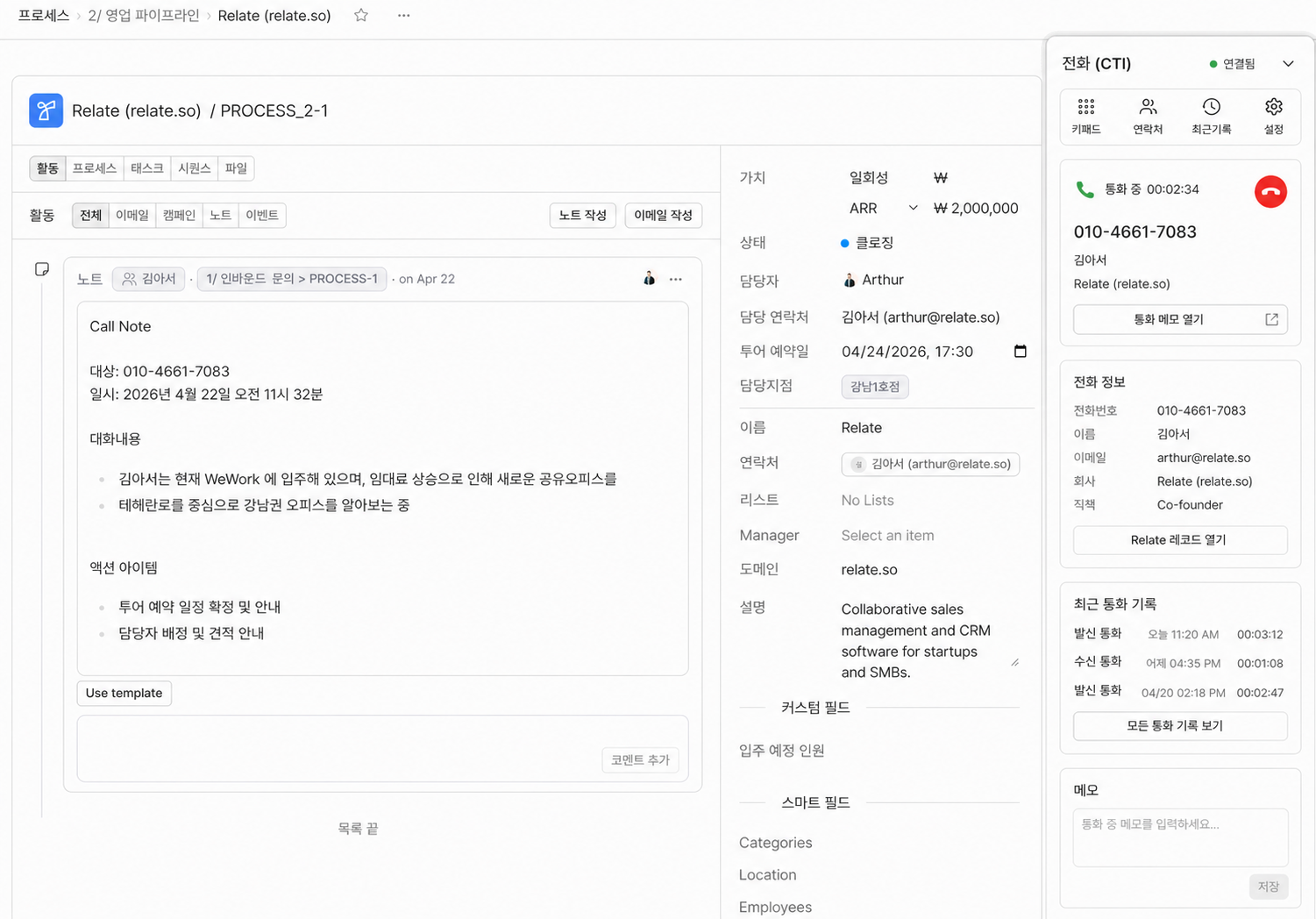This screenshot has width=1316, height=919.
Task: Click the 발신 통화 04/20 02:18 PM record
Action: (x=1178, y=692)
